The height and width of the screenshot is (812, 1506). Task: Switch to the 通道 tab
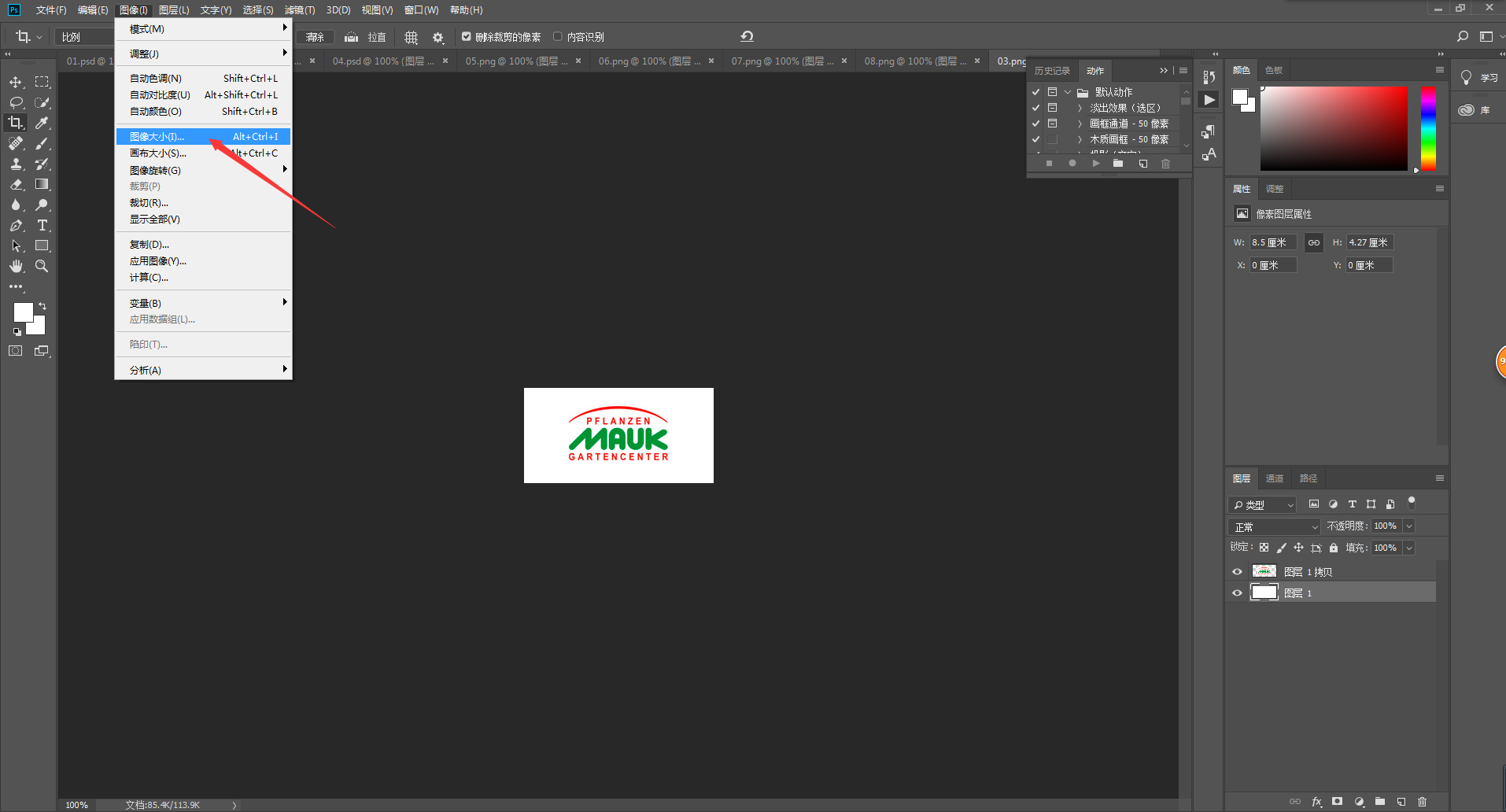1274,478
